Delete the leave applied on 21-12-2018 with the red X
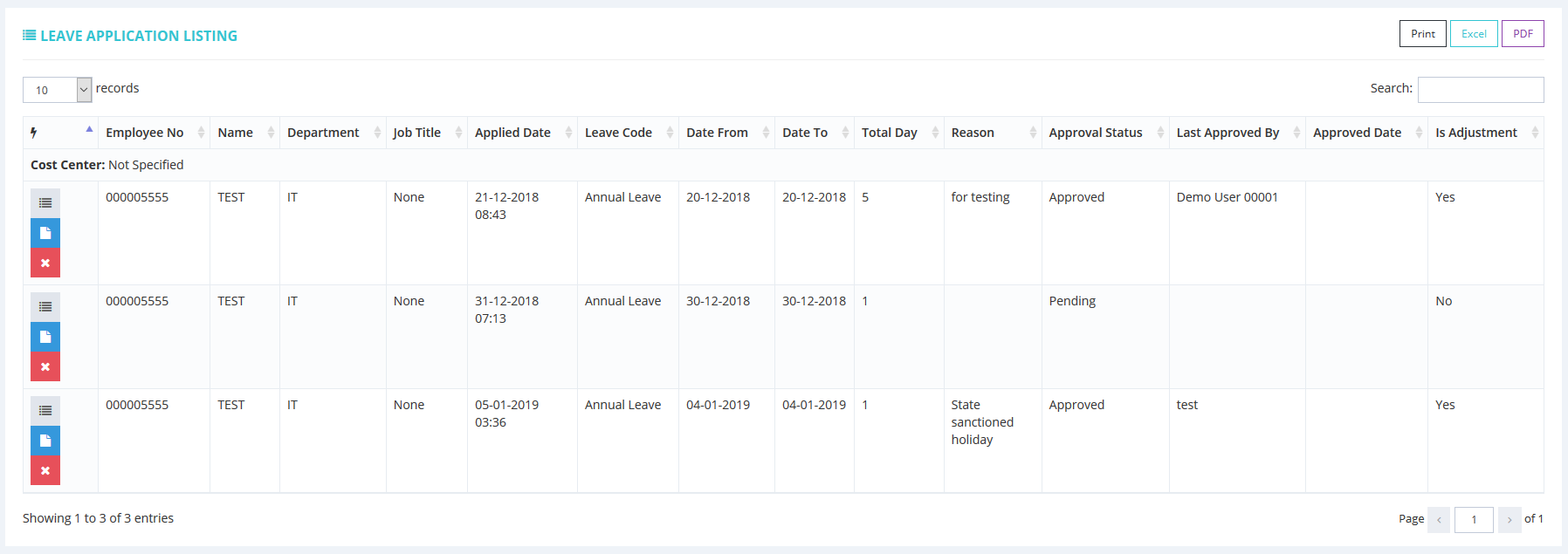Viewport: 1568px width, 554px height. click(45, 263)
